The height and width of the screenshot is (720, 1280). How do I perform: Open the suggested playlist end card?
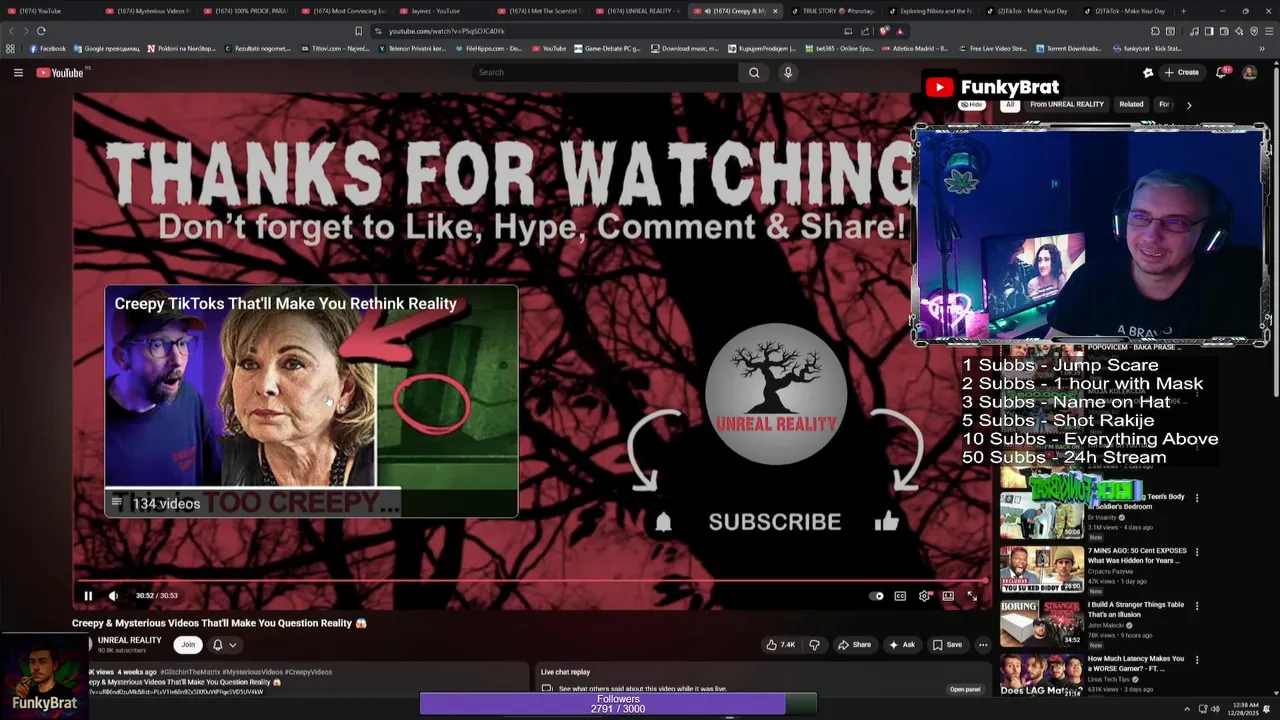pyautogui.click(x=311, y=401)
